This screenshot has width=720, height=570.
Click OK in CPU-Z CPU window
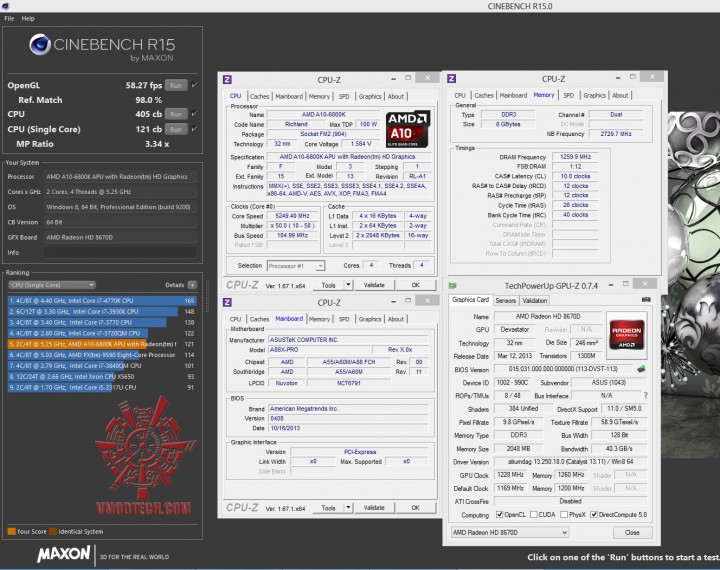click(416, 285)
